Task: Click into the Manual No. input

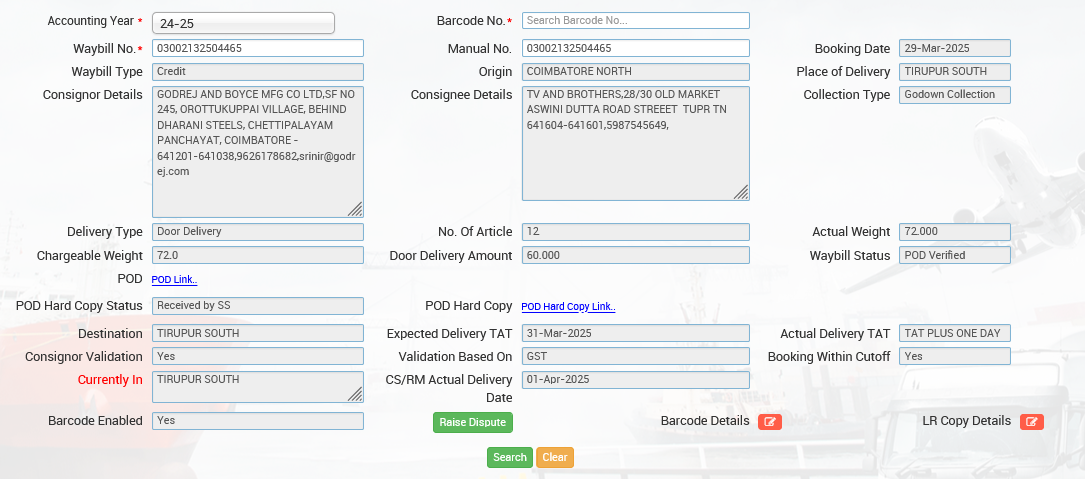Action: point(635,48)
